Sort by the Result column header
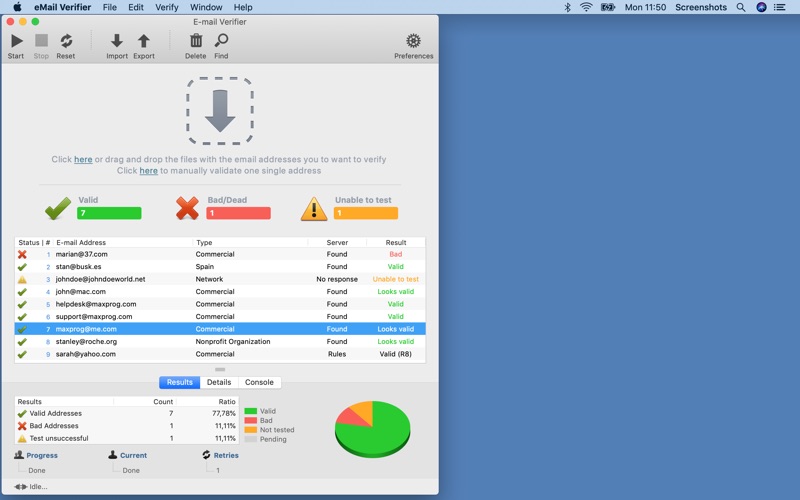 396,242
